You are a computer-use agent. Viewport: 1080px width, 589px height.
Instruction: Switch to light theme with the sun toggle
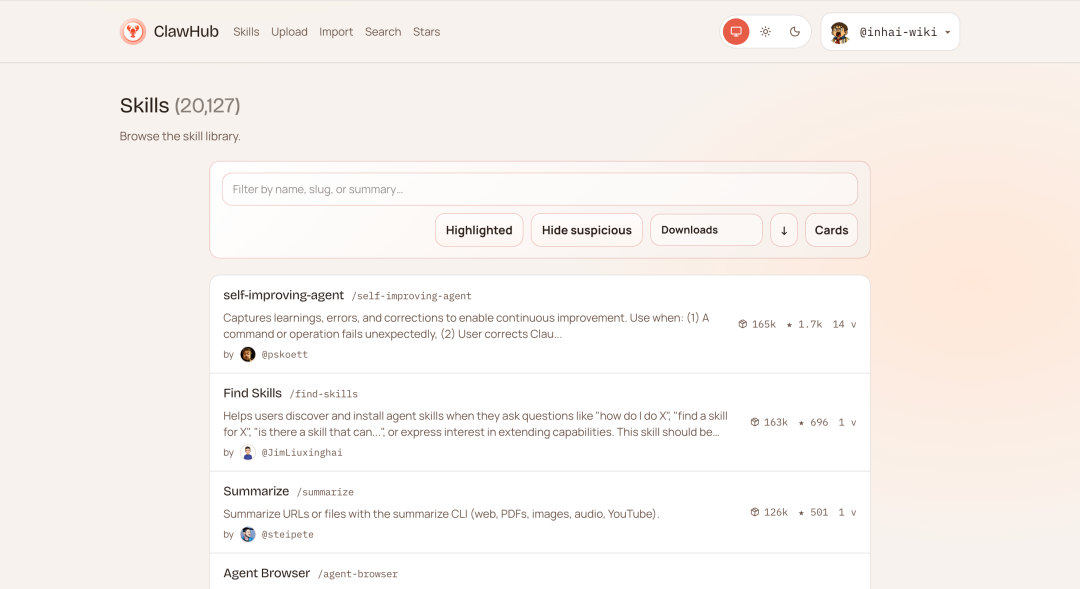[x=765, y=31]
